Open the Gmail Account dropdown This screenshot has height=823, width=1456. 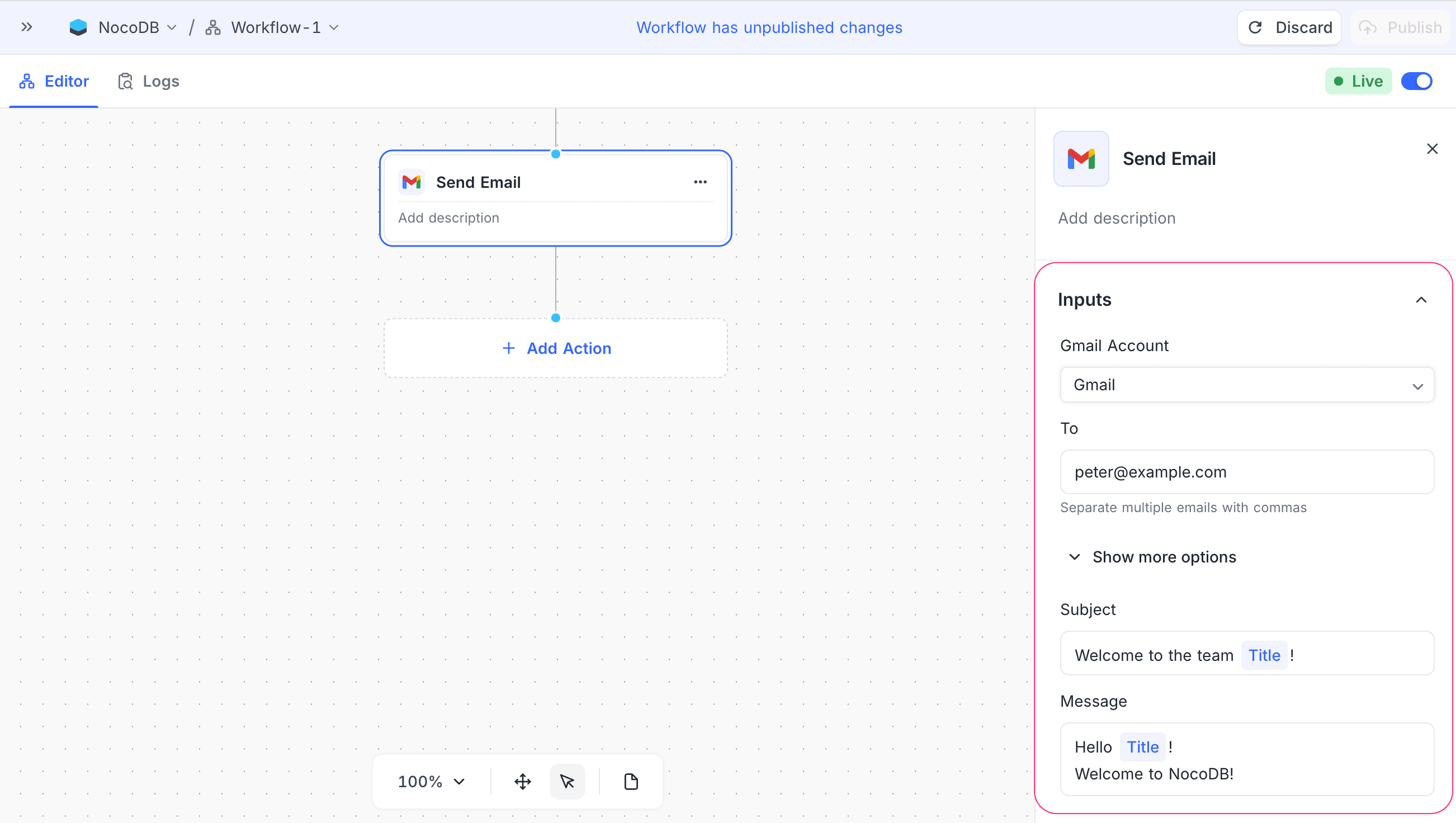pos(1246,384)
